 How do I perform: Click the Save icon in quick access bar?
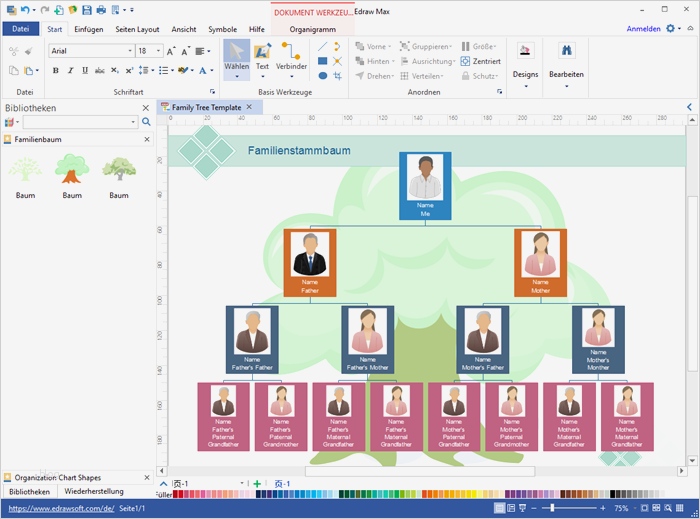pos(87,10)
